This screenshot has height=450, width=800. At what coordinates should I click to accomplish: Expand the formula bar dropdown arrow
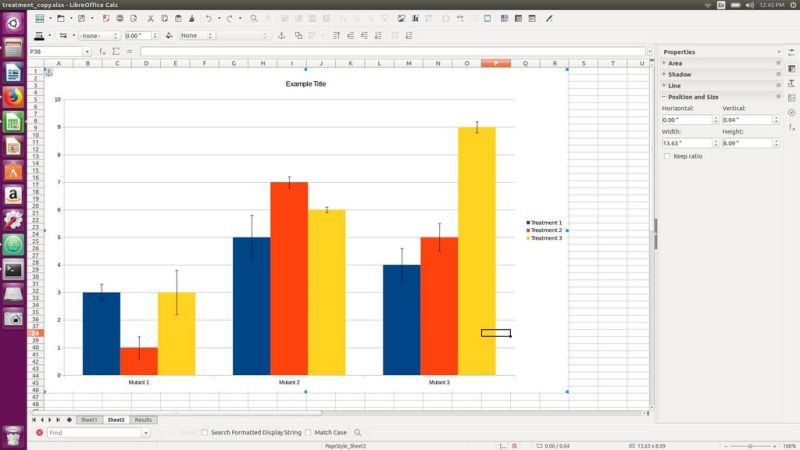649,52
